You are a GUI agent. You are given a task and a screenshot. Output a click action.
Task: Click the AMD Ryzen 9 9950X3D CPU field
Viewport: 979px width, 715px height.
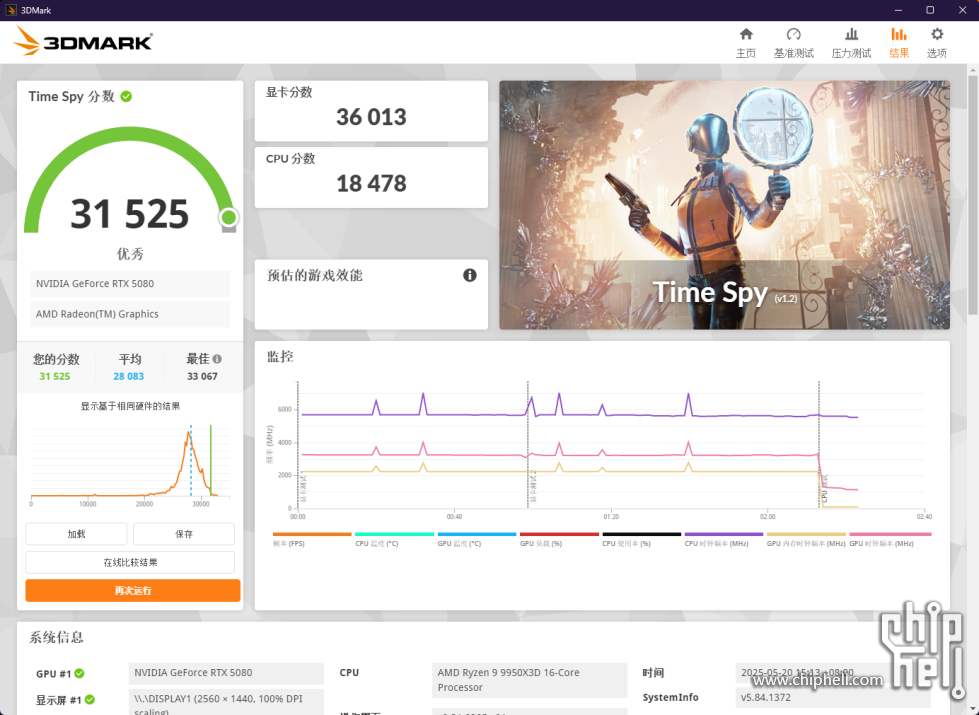(529, 680)
